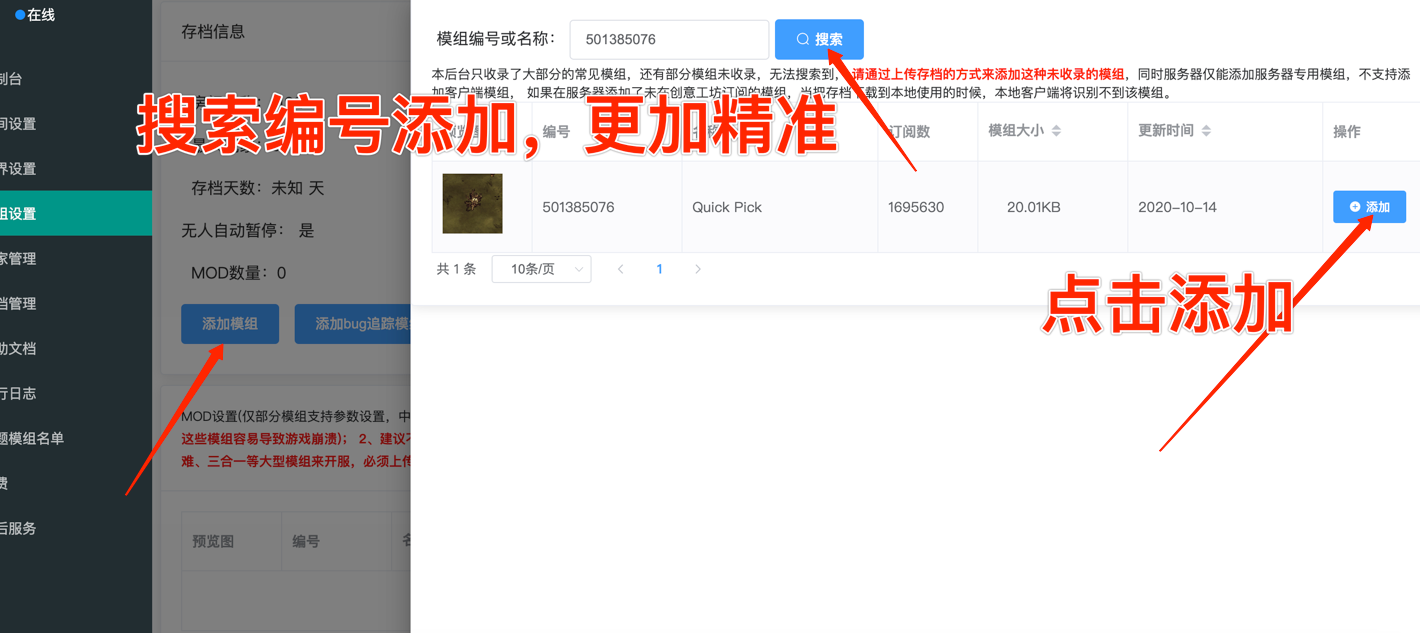Open the Quick Pick preview thumbnail

pos(472,204)
